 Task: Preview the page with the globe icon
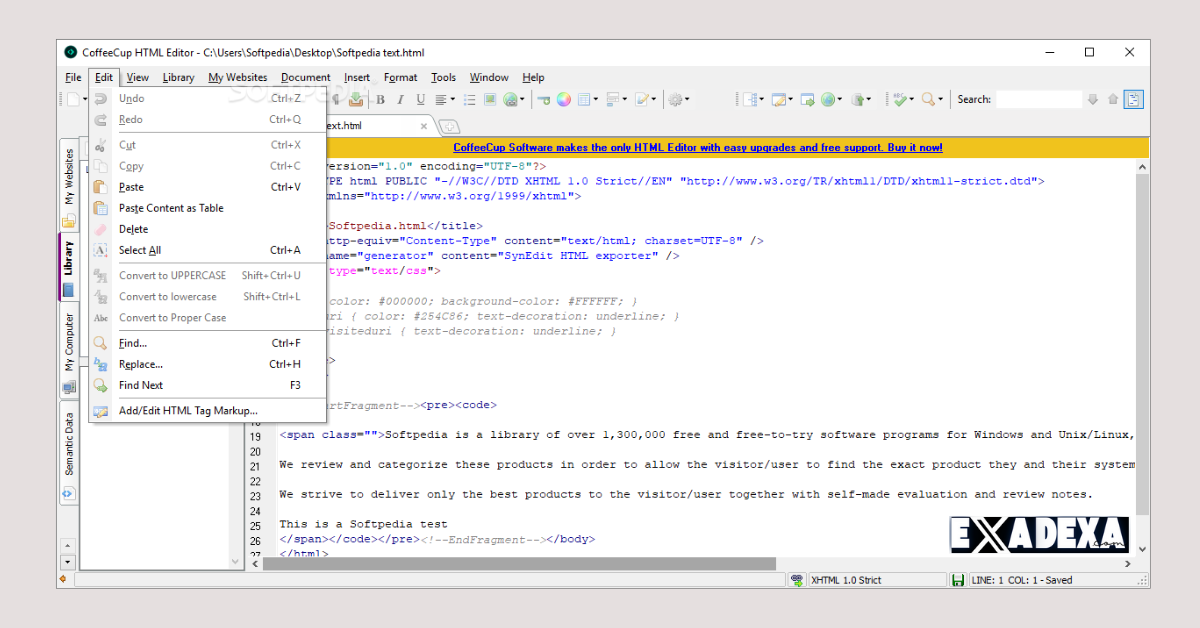tap(828, 99)
